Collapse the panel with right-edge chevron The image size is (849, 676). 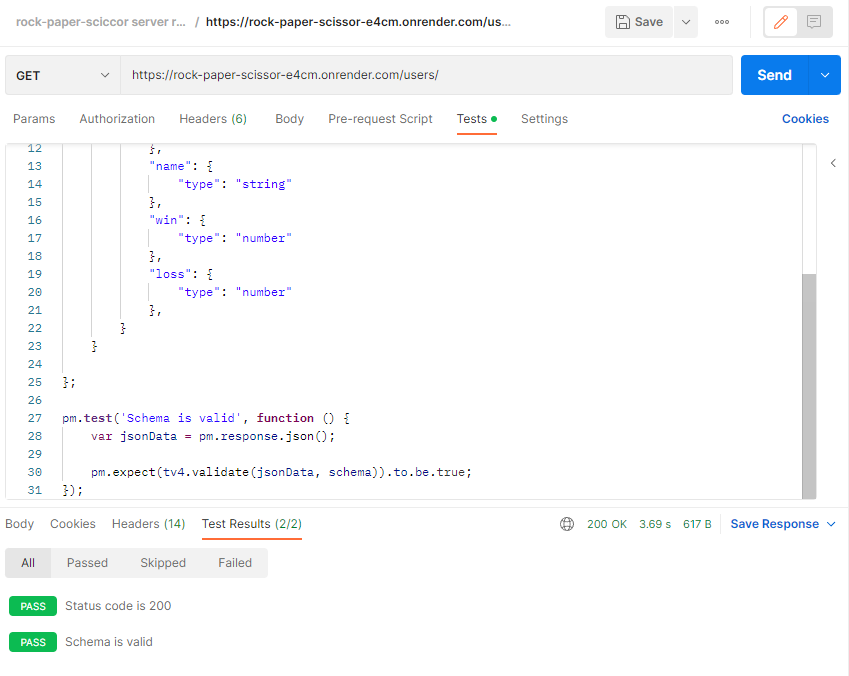coord(833,162)
